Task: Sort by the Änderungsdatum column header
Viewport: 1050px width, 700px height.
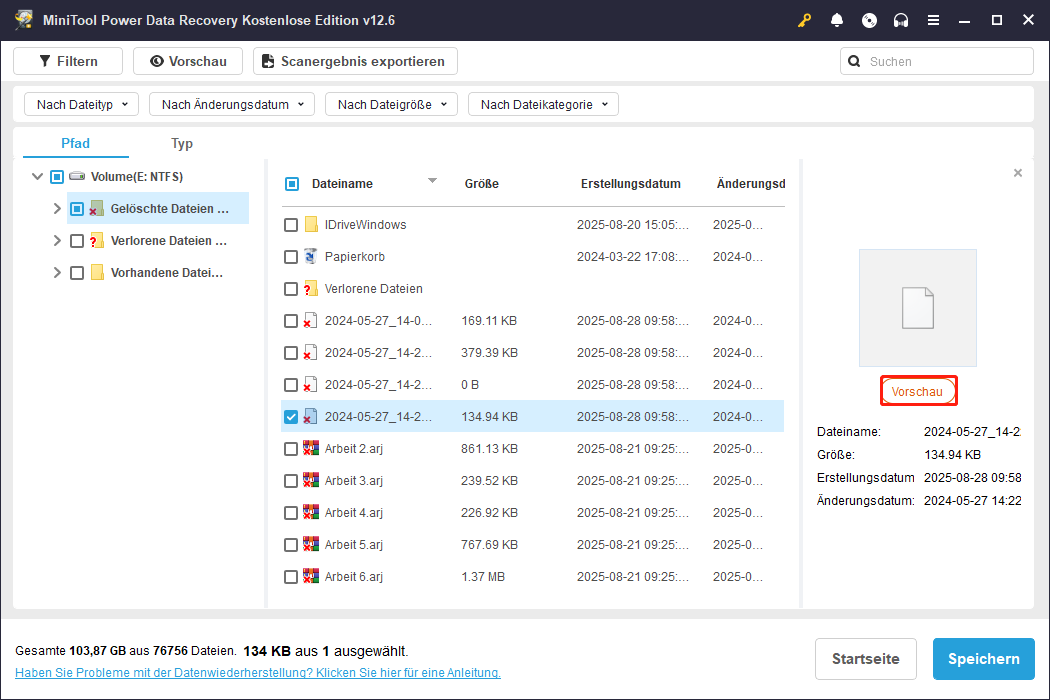Action: [x=751, y=184]
